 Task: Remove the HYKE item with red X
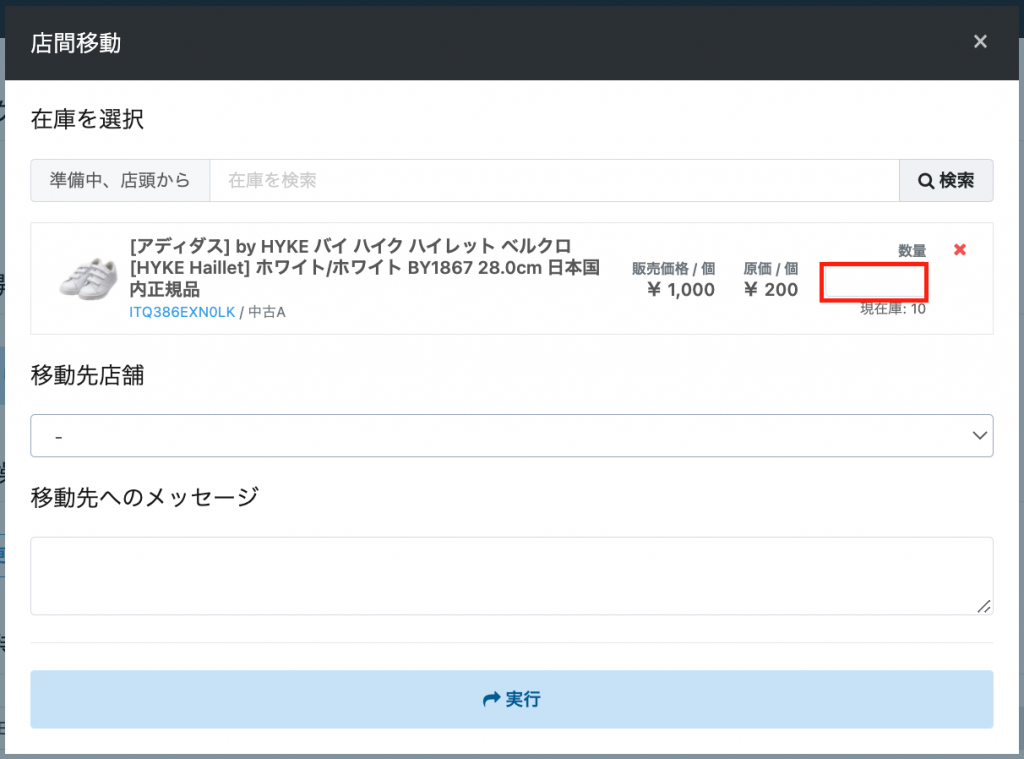coord(959,250)
